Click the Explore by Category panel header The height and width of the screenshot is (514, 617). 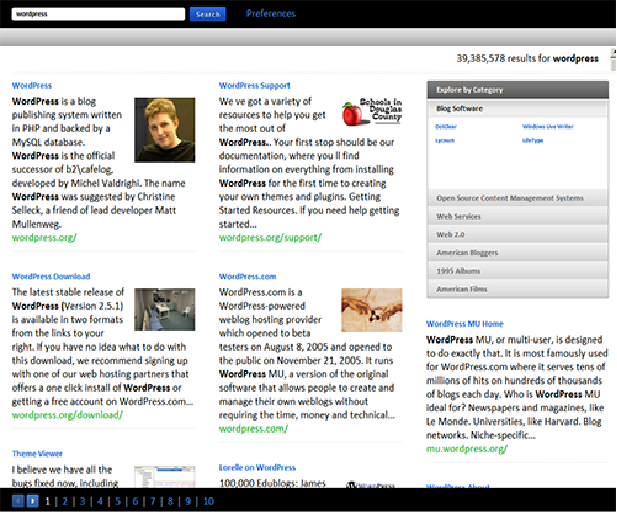pyautogui.click(x=518, y=90)
